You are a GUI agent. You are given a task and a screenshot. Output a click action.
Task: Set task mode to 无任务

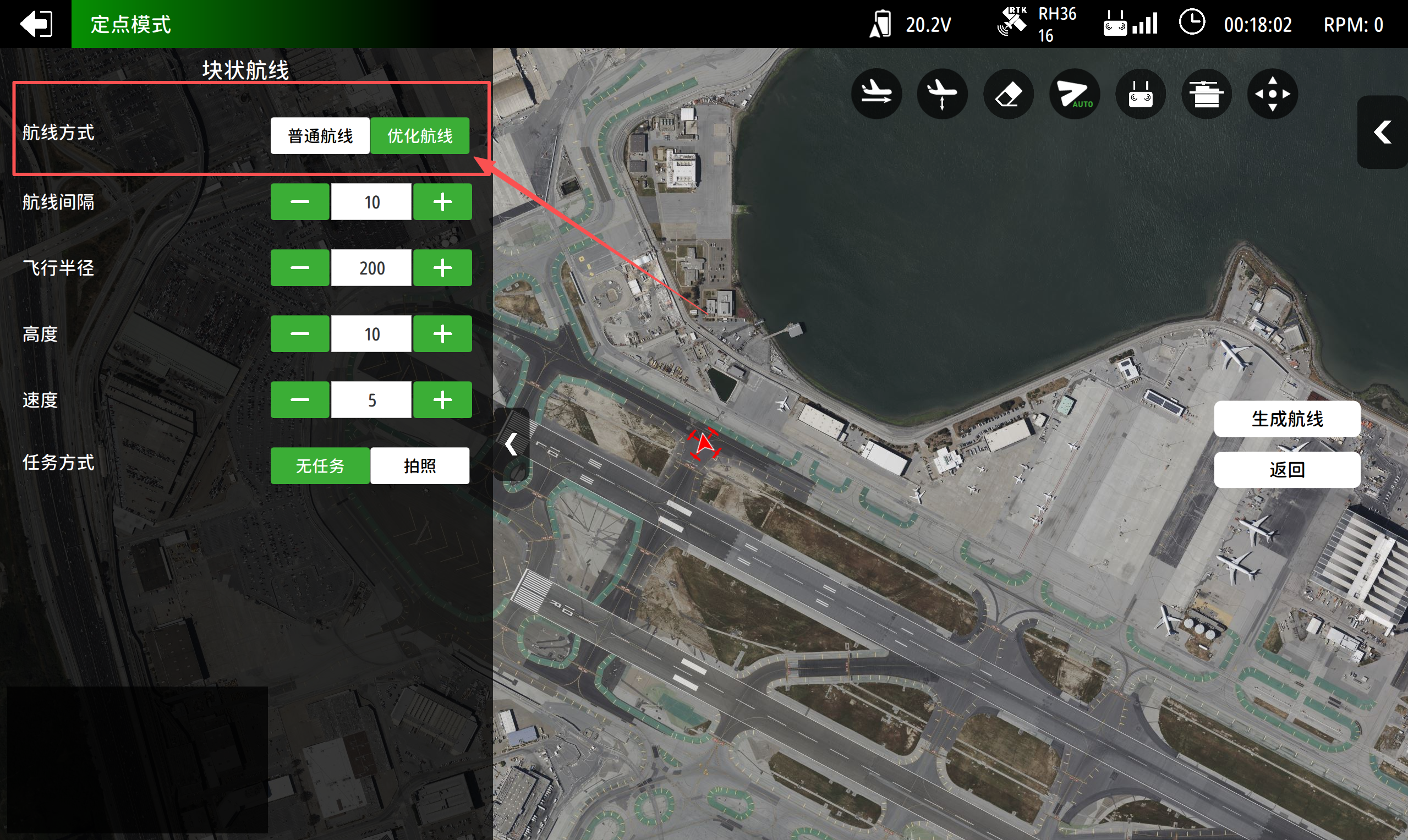[320, 466]
